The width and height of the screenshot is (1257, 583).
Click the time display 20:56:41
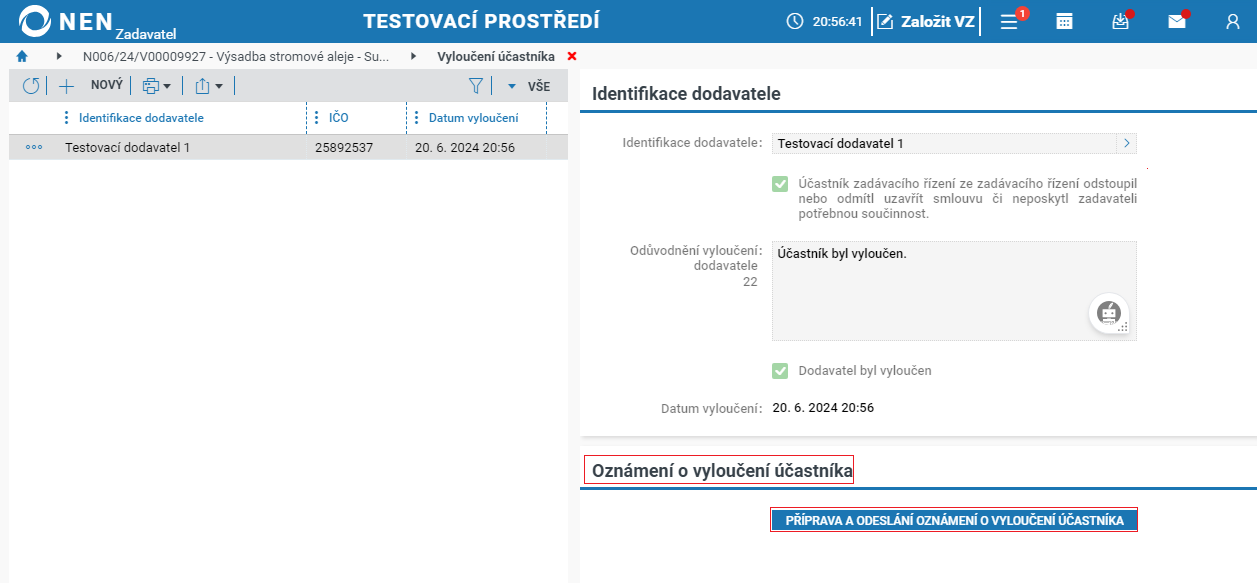coord(837,21)
